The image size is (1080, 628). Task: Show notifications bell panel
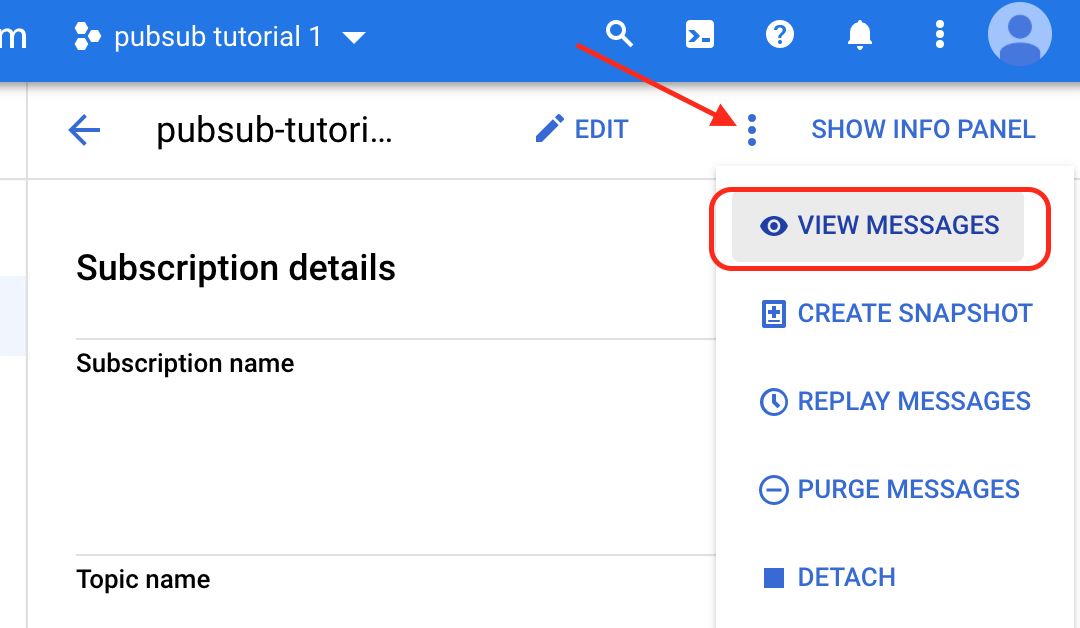860,34
